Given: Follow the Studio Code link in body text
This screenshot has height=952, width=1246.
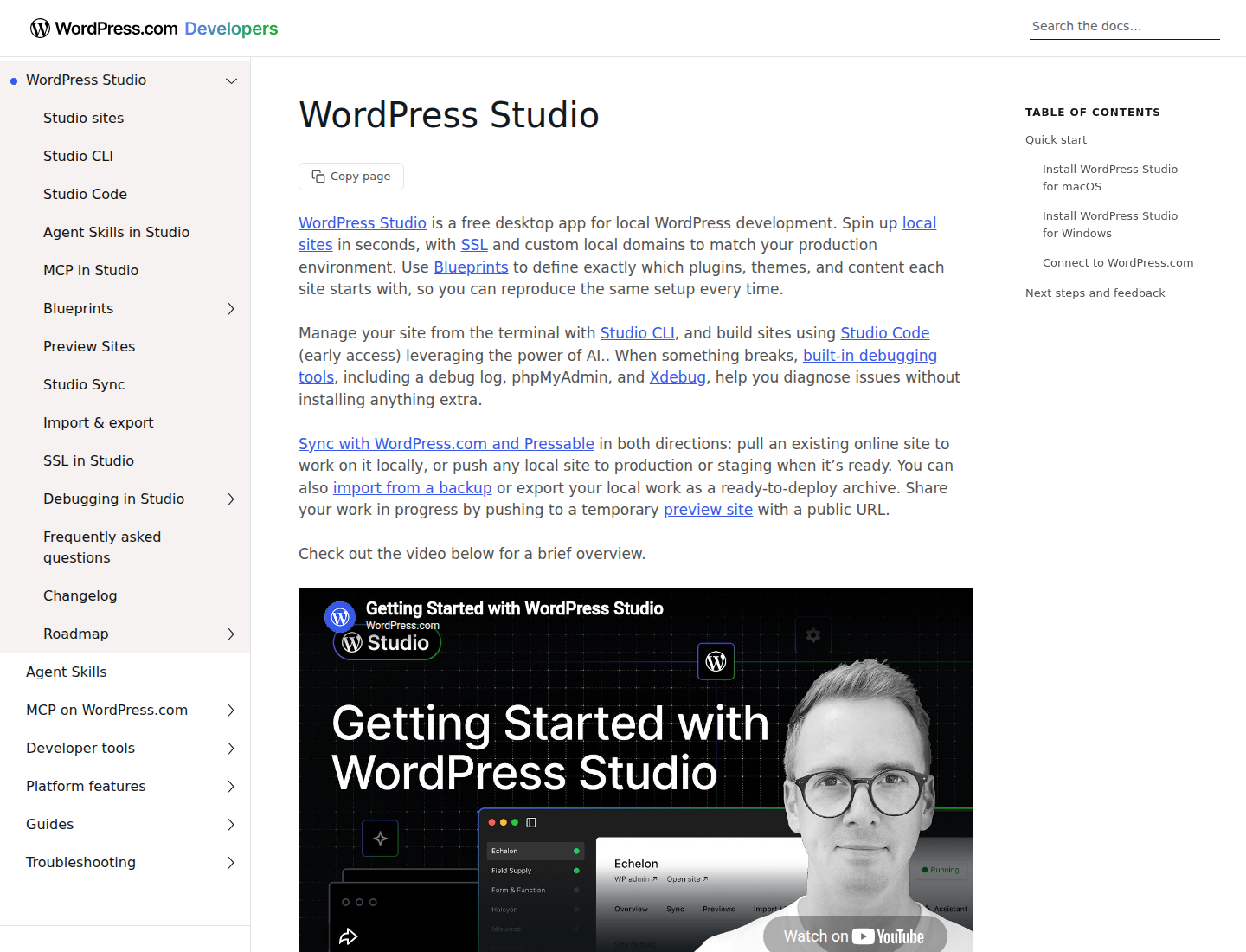Looking at the screenshot, I should [885, 333].
